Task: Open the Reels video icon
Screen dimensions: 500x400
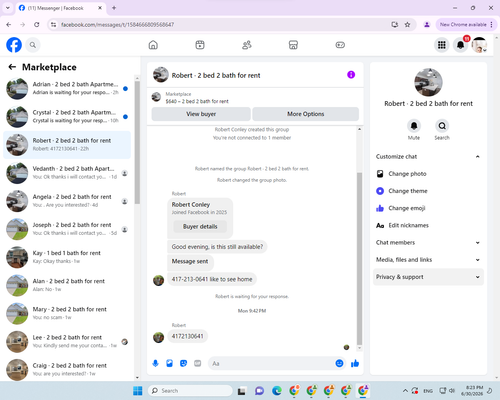Action: [200, 45]
